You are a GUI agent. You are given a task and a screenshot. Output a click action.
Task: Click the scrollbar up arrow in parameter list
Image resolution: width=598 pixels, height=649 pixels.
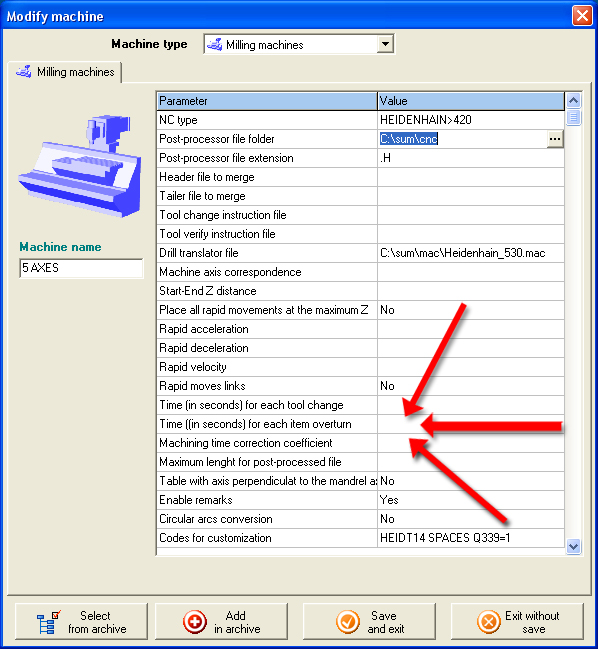(x=574, y=101)
